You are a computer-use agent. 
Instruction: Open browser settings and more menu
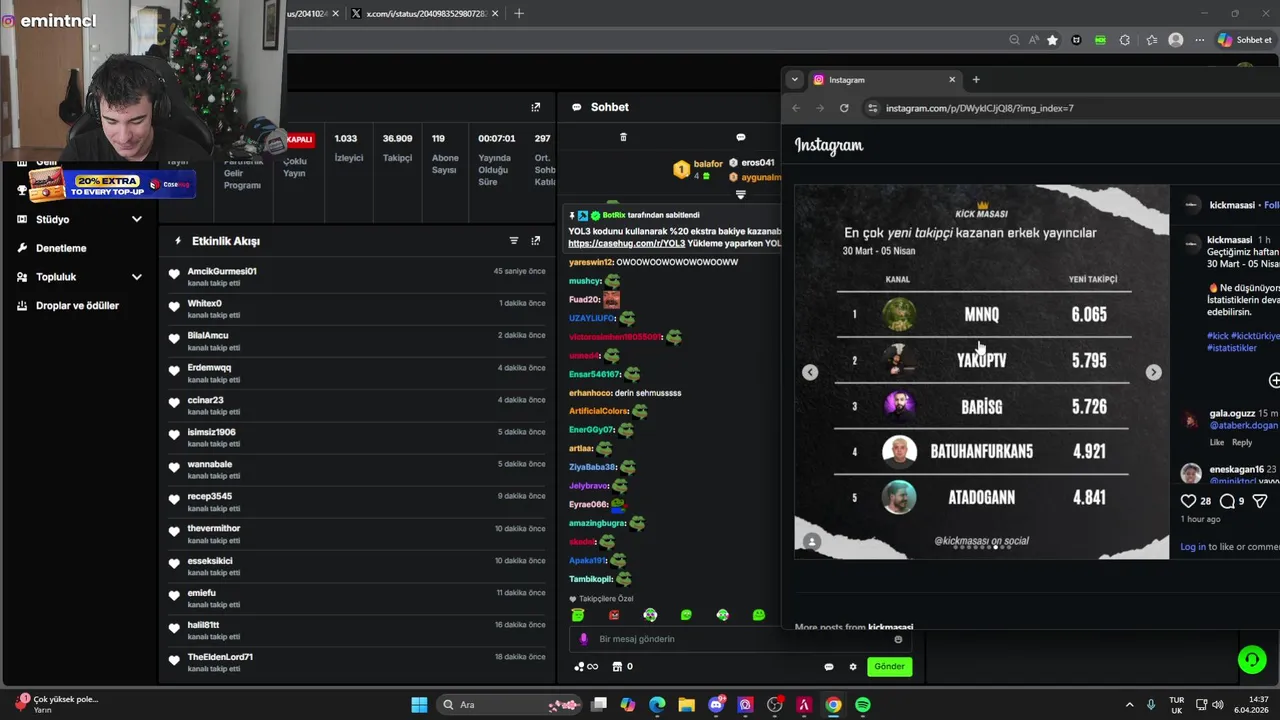click(x=1200, y=40)
